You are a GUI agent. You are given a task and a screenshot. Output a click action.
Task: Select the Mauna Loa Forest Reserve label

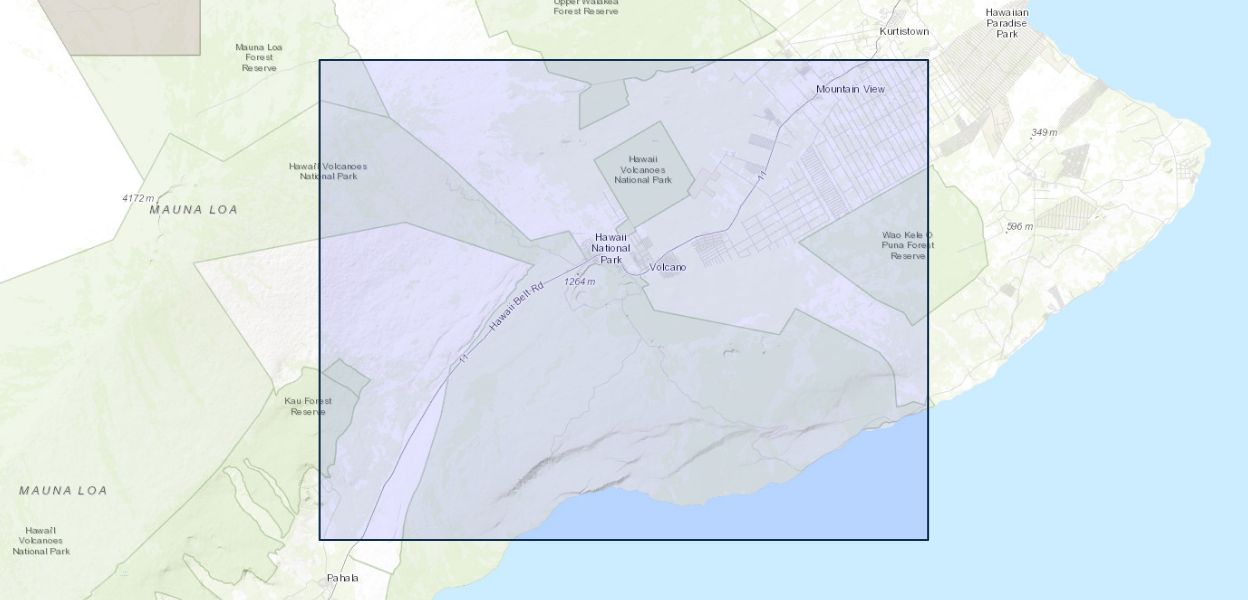(259, 57)
